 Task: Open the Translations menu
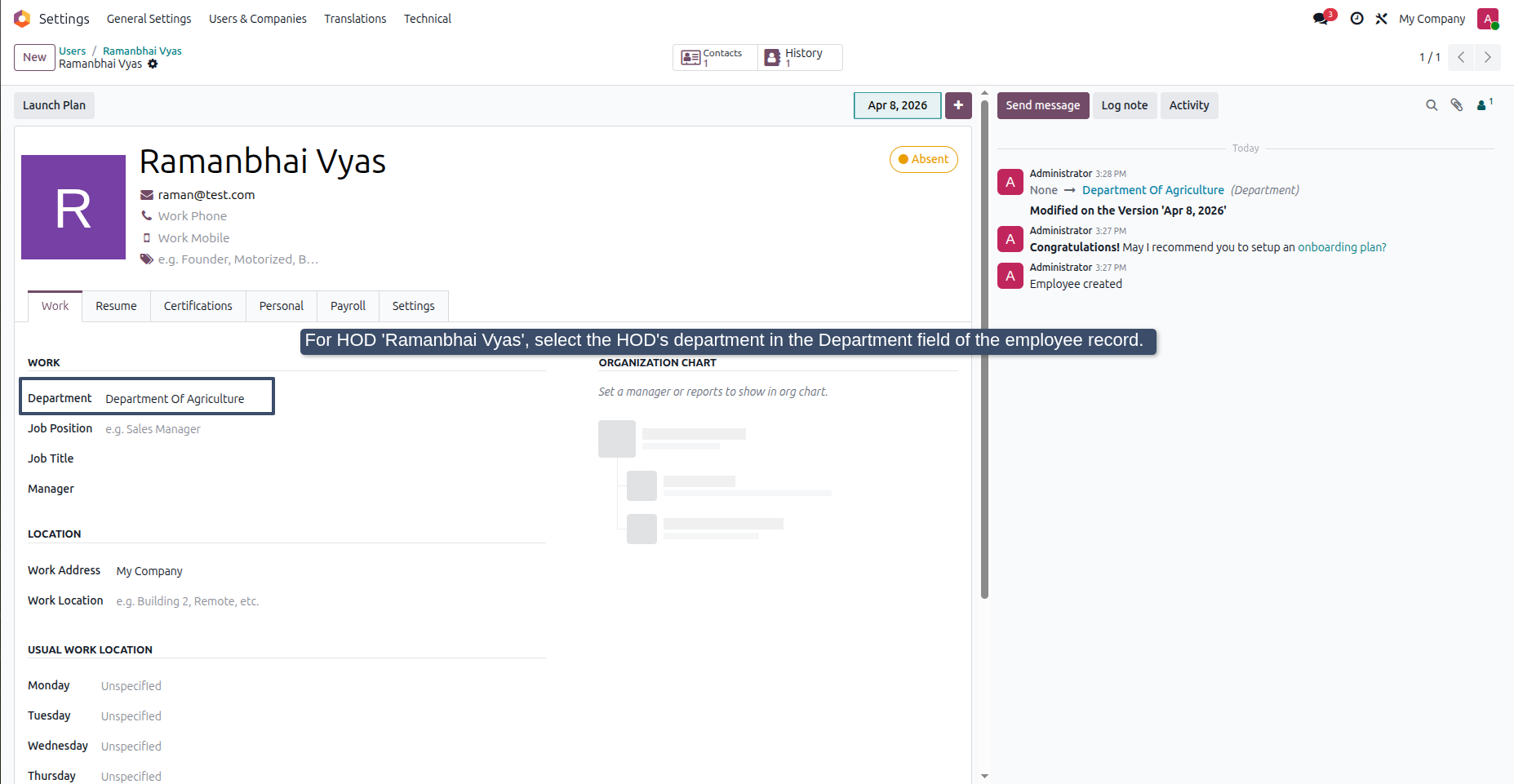[355, 18]
